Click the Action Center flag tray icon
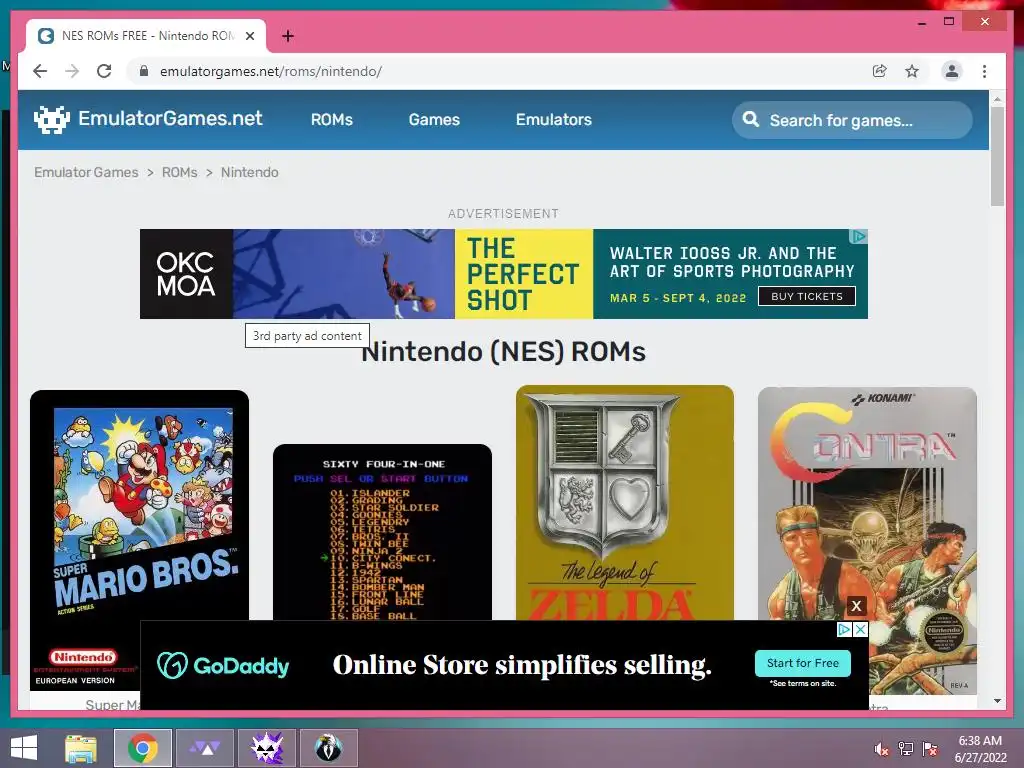The width and height of the screenshot is (1024, 768). pyautogui.click(x=930, y=749)
